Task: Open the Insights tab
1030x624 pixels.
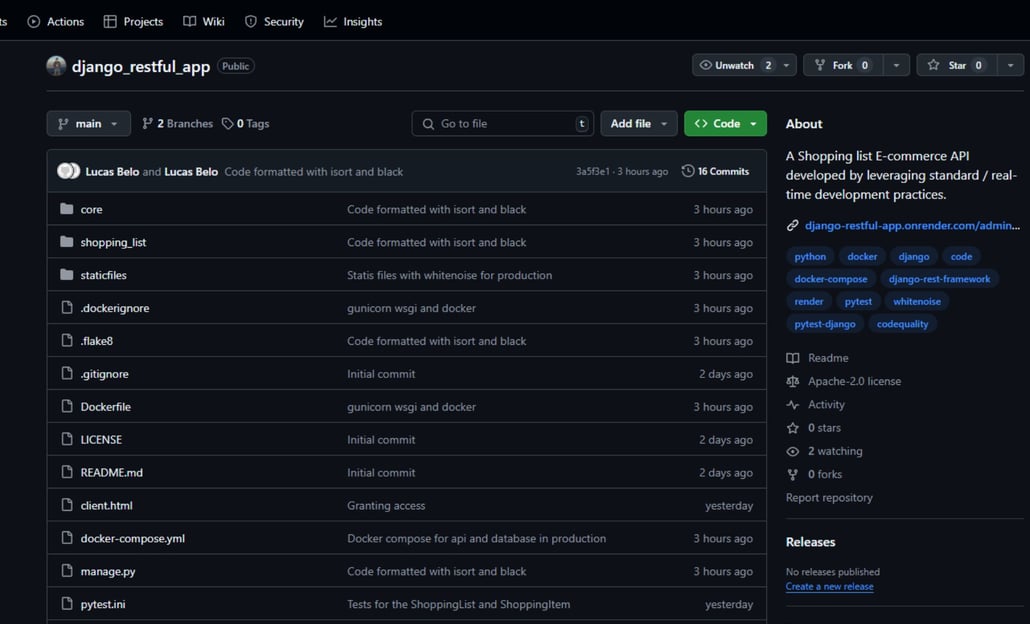Action: point(353,22)
